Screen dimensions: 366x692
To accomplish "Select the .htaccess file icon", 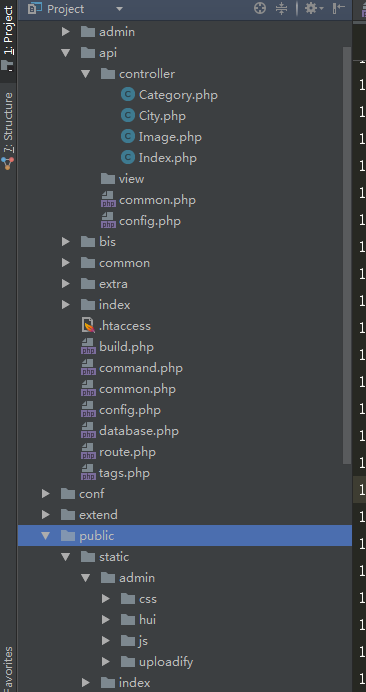I will (88, 326).
